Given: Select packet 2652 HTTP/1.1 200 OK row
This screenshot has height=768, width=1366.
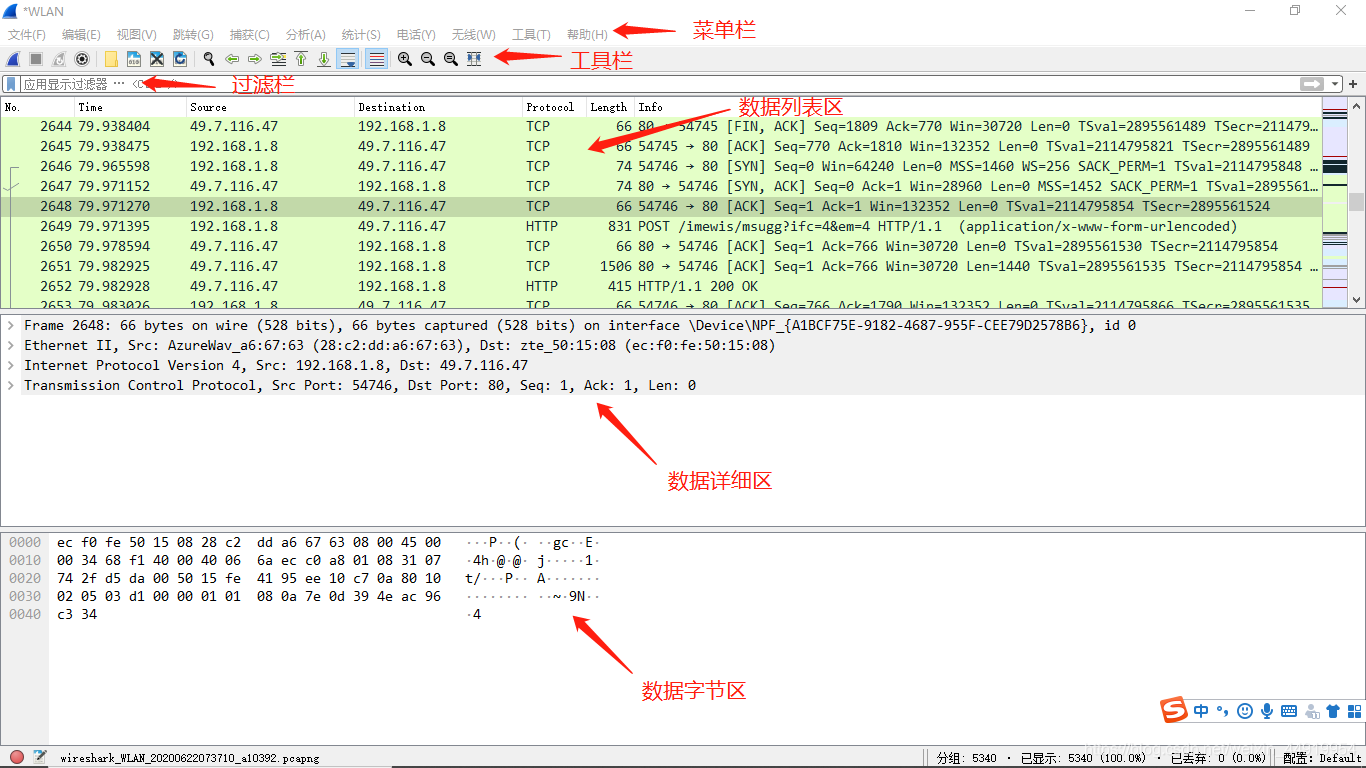Looking at the screenshot, I should pyautogui.click(x=661, y=286).
